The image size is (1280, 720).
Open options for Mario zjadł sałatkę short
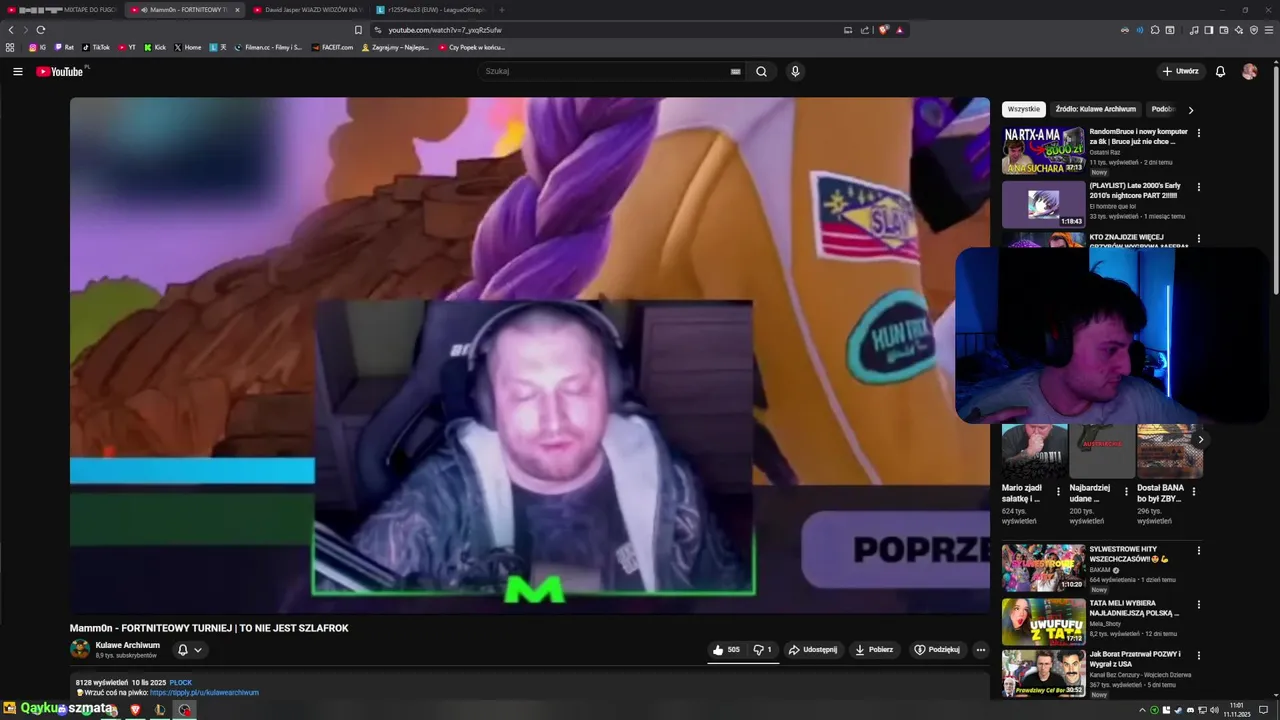coord(1058,492)
